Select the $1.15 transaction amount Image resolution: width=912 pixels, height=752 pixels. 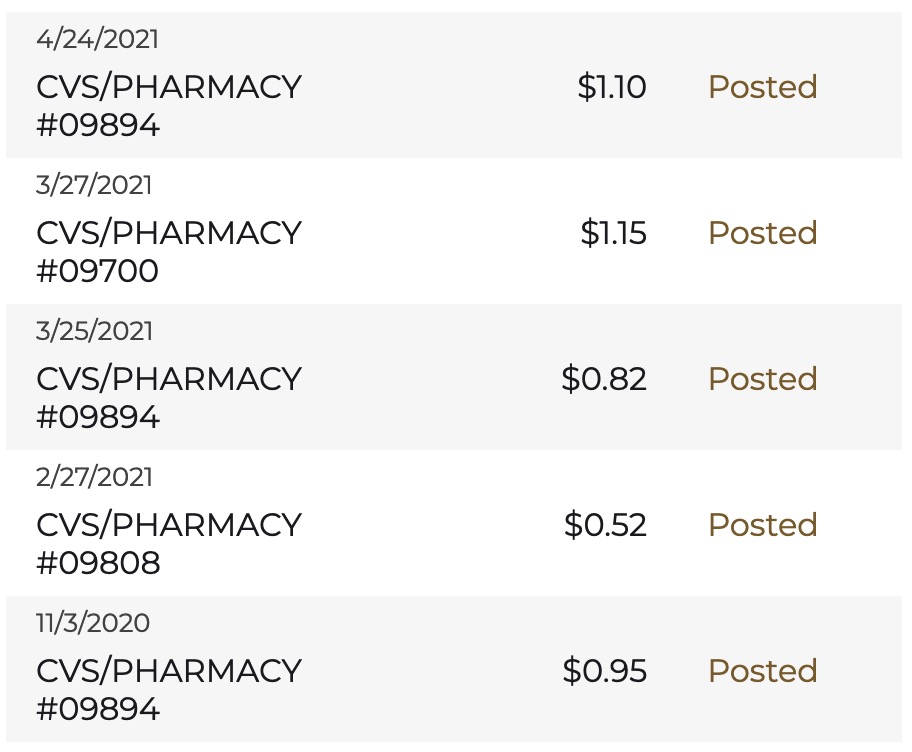click(x=613, y=233)
